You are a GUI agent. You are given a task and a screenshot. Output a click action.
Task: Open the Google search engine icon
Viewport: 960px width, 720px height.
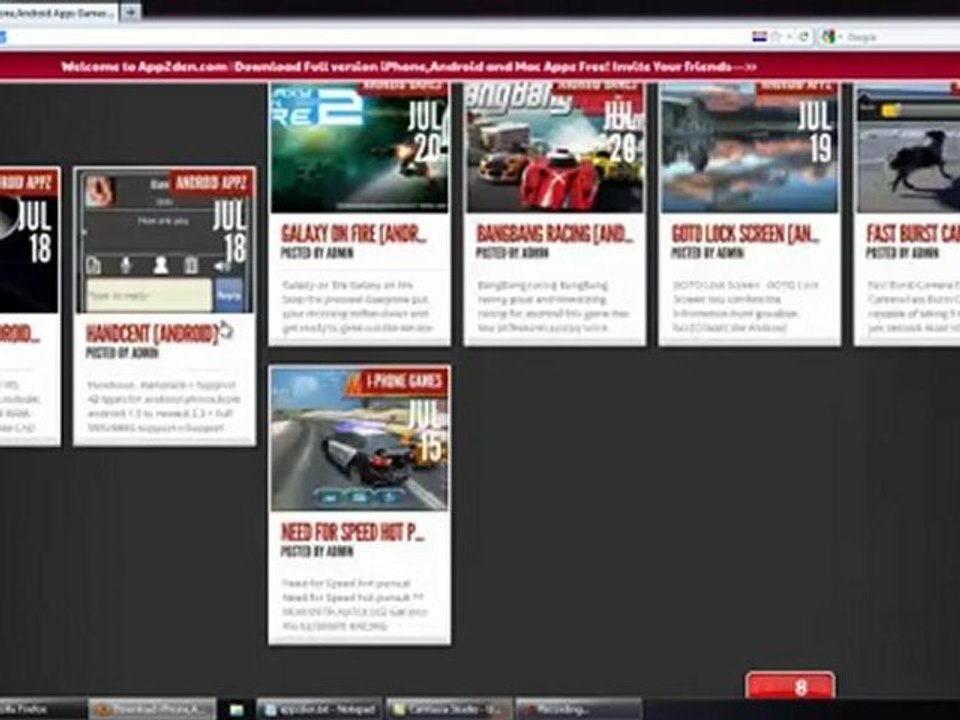coord(828,37)
